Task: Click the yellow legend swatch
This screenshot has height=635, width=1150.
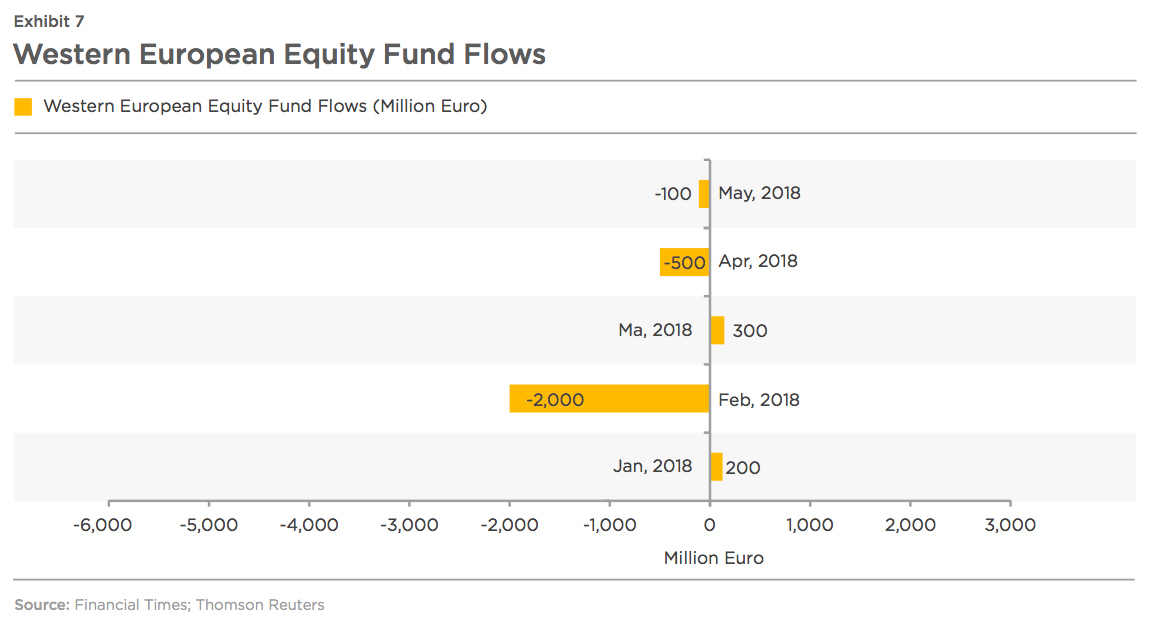Action: pos(23,107)
